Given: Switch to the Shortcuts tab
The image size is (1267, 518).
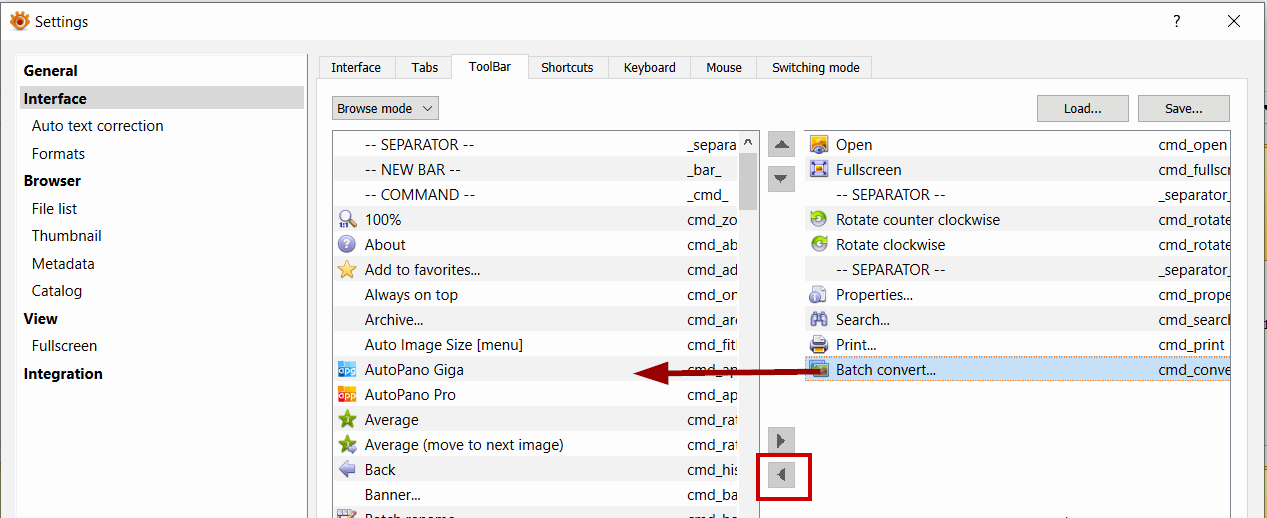Looking at the screenshot, I should click(x=567, y=68).
